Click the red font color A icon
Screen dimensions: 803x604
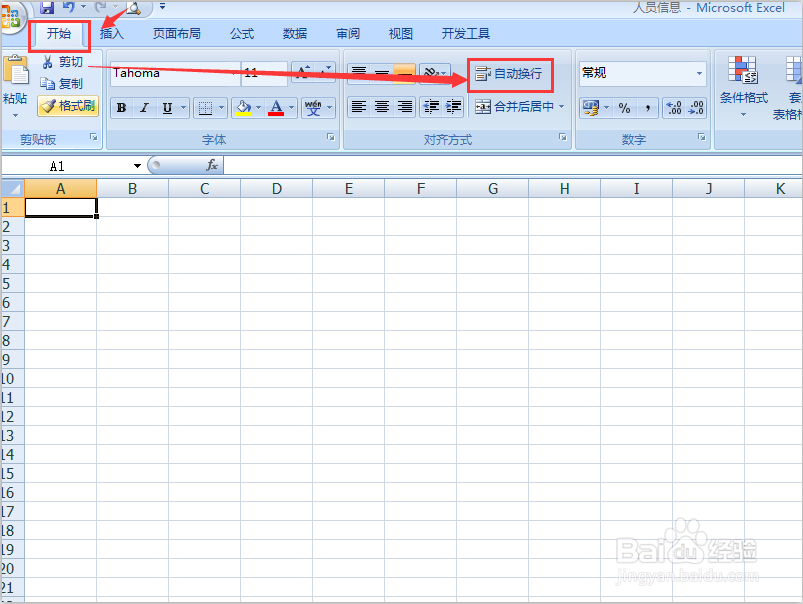click(276, 108)
